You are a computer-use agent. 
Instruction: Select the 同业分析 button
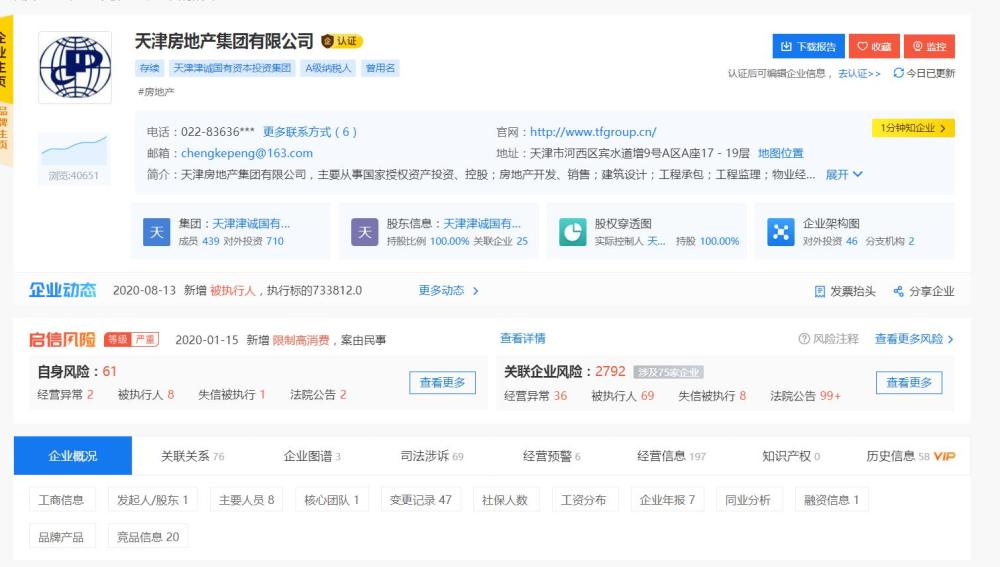coord(748,500)
